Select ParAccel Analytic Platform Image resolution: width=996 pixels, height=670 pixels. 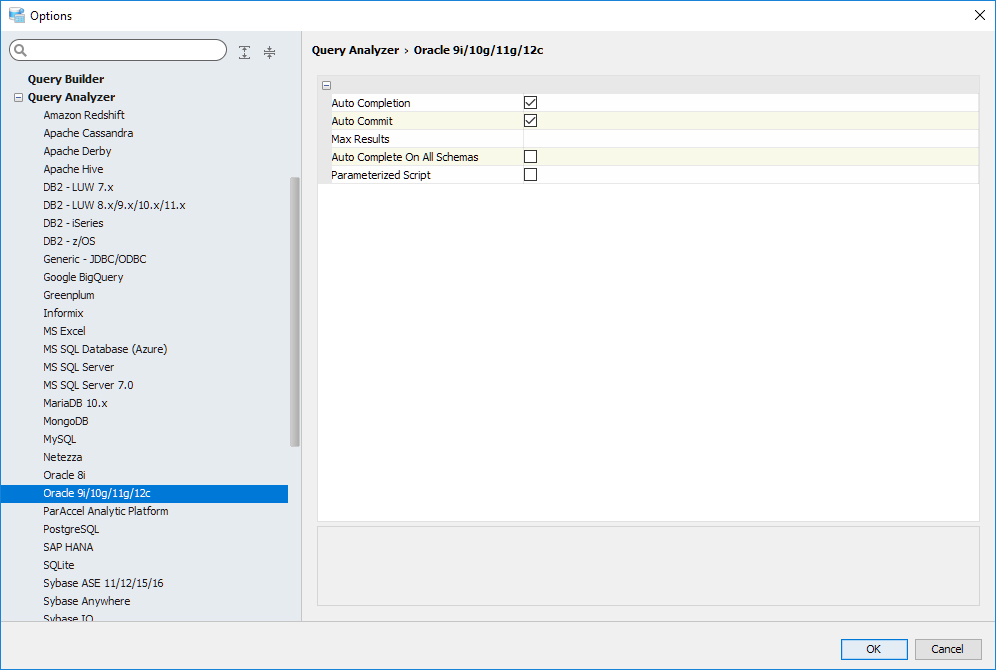point(105,511)
